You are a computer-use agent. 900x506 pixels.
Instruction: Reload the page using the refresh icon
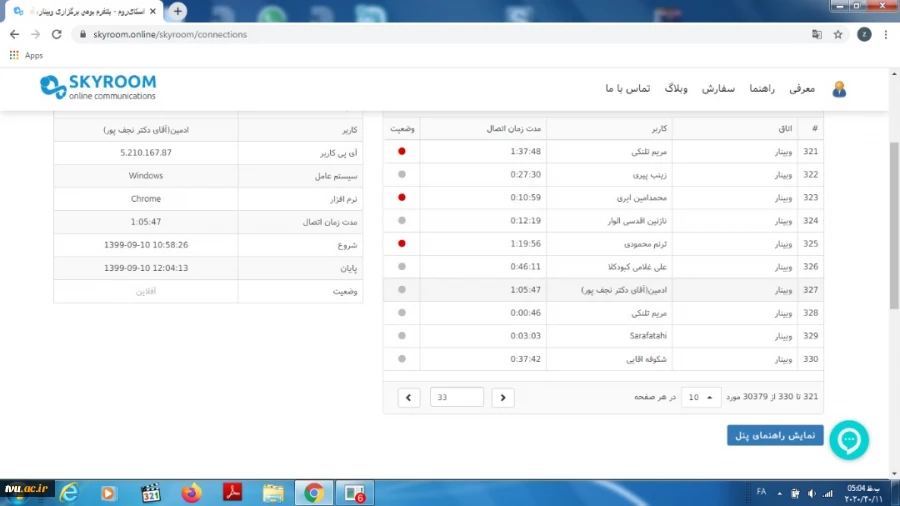click(57, 34)
